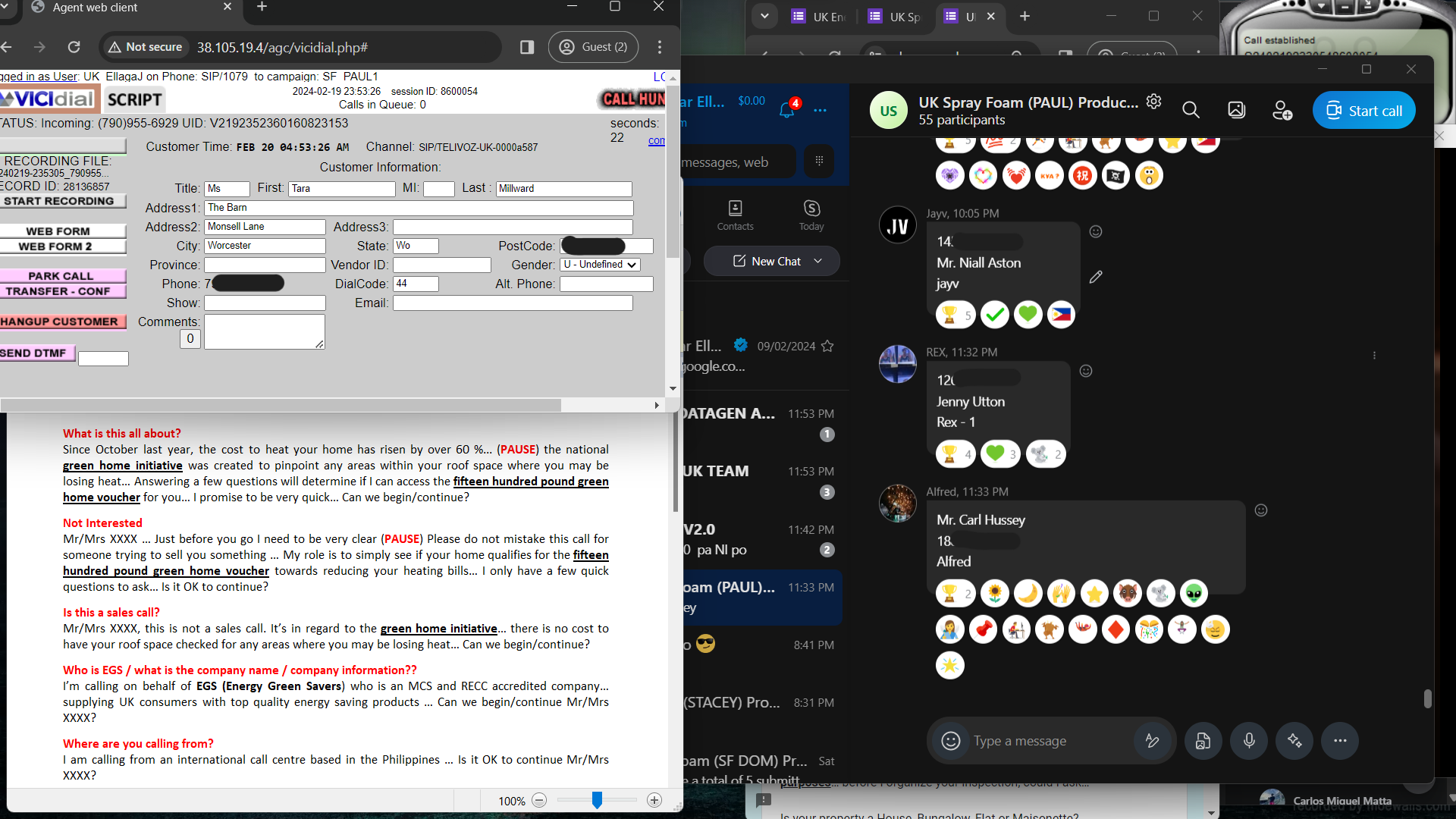Click the add files icon

pyautogui.click(x=1203, y=741)
